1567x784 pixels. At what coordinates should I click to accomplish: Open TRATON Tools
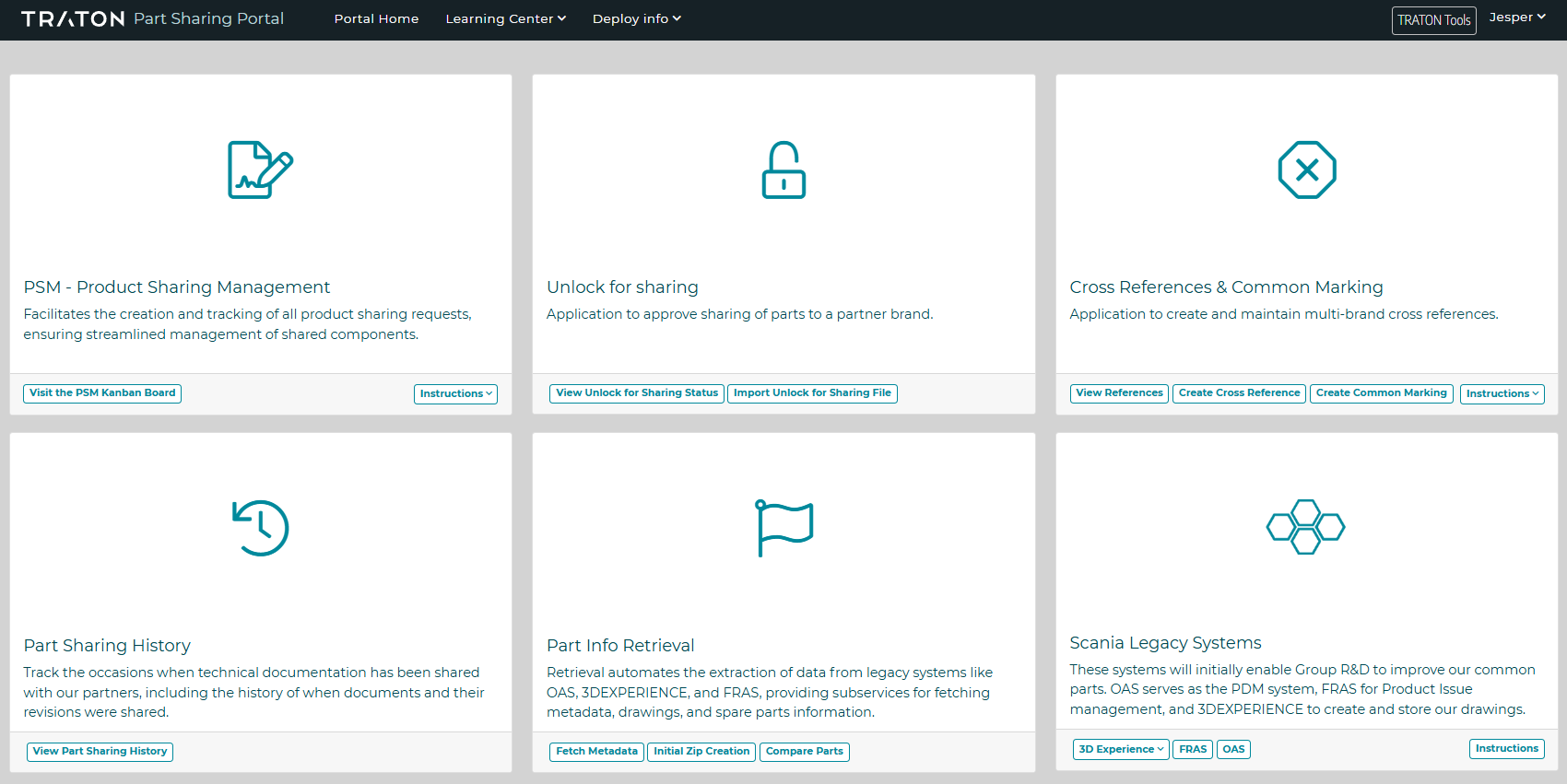1433,20
